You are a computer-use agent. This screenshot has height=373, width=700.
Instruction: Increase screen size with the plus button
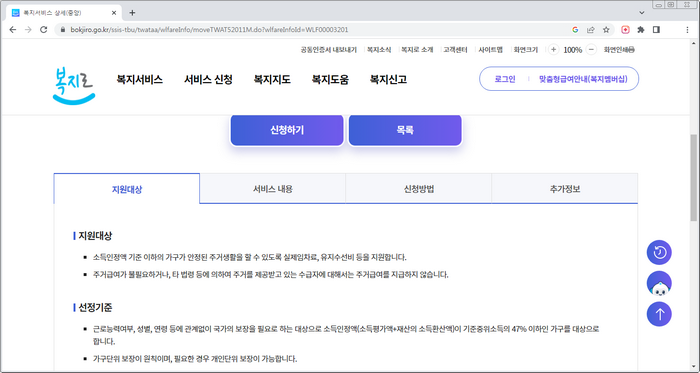click(x=553, y=50)
